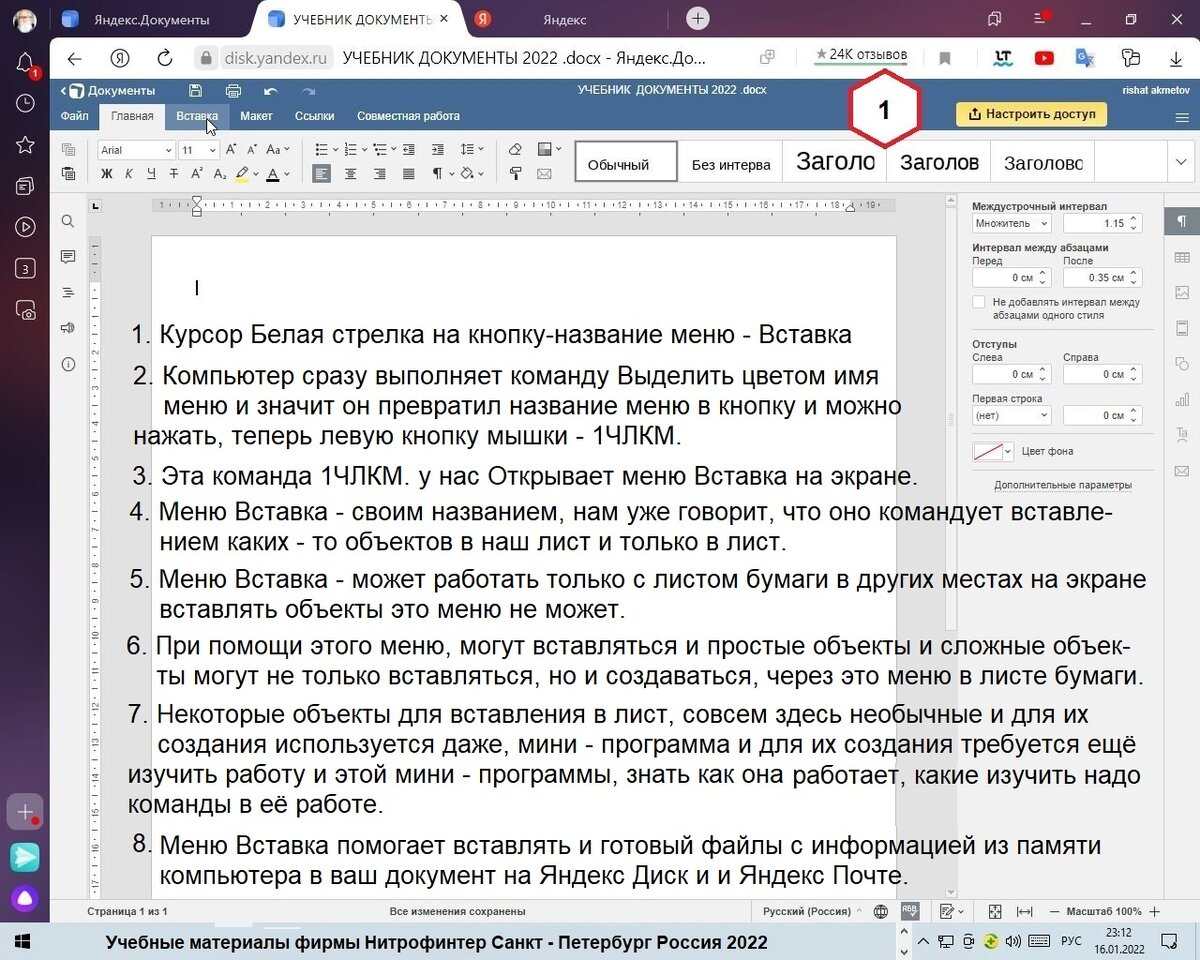The height and width of the screenshot is (960, 1200).
Task: Switch to the Ссылки tab
Action: [315, 116]
